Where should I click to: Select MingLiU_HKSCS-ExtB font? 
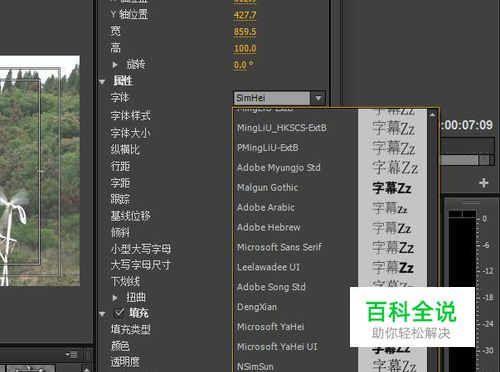click(282, 128)
